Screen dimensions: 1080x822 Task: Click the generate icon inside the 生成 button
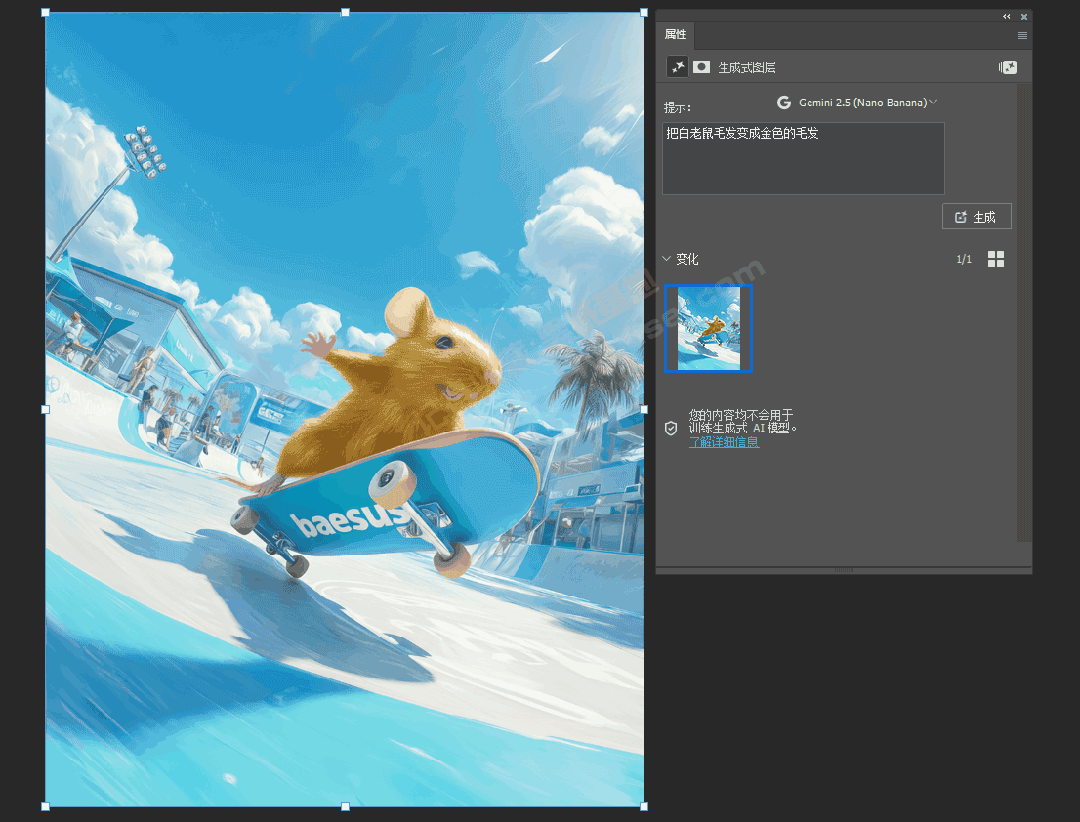pos(962,216)
